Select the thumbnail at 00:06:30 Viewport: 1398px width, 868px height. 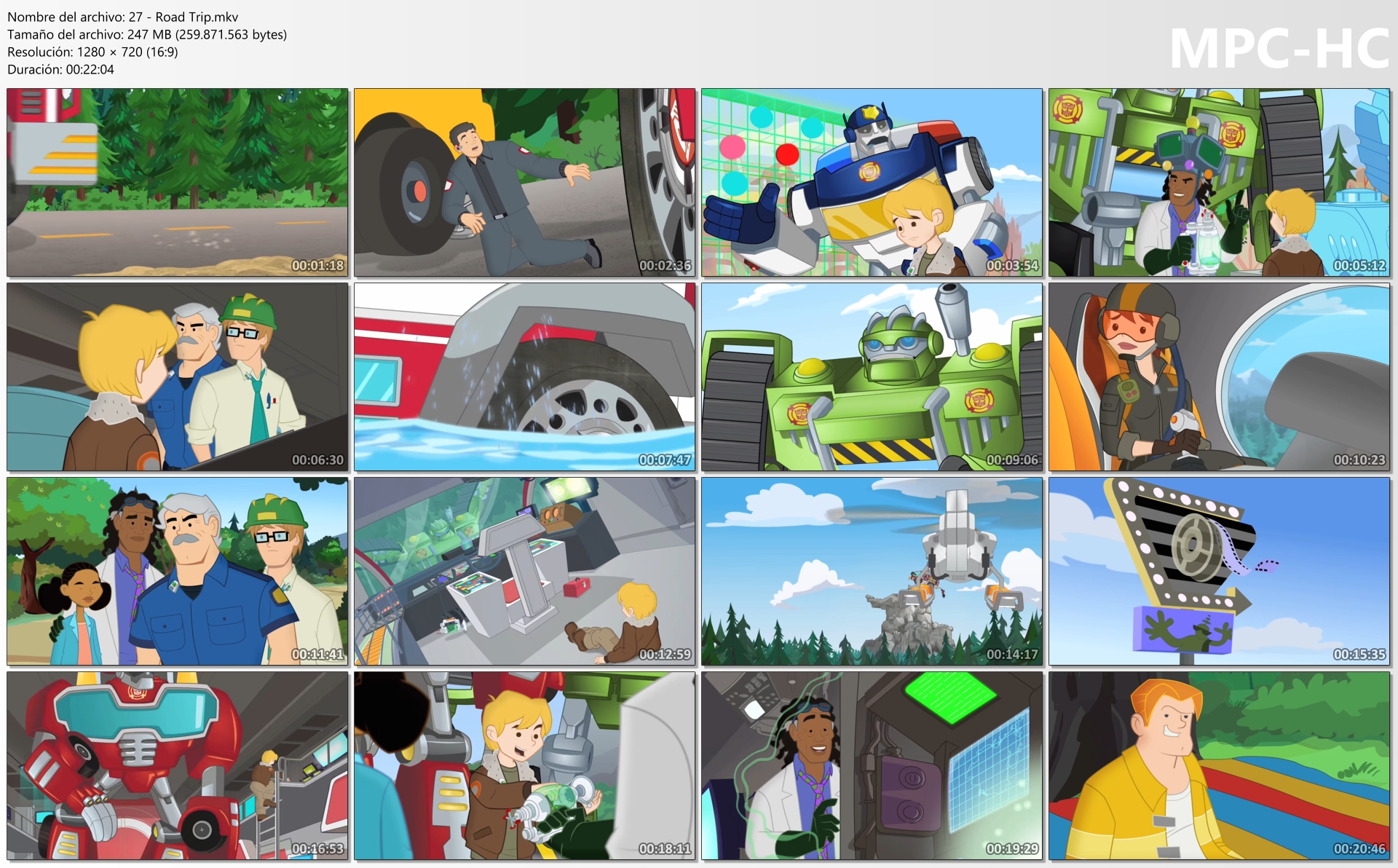pyautogui.click(x=178, y=377)
